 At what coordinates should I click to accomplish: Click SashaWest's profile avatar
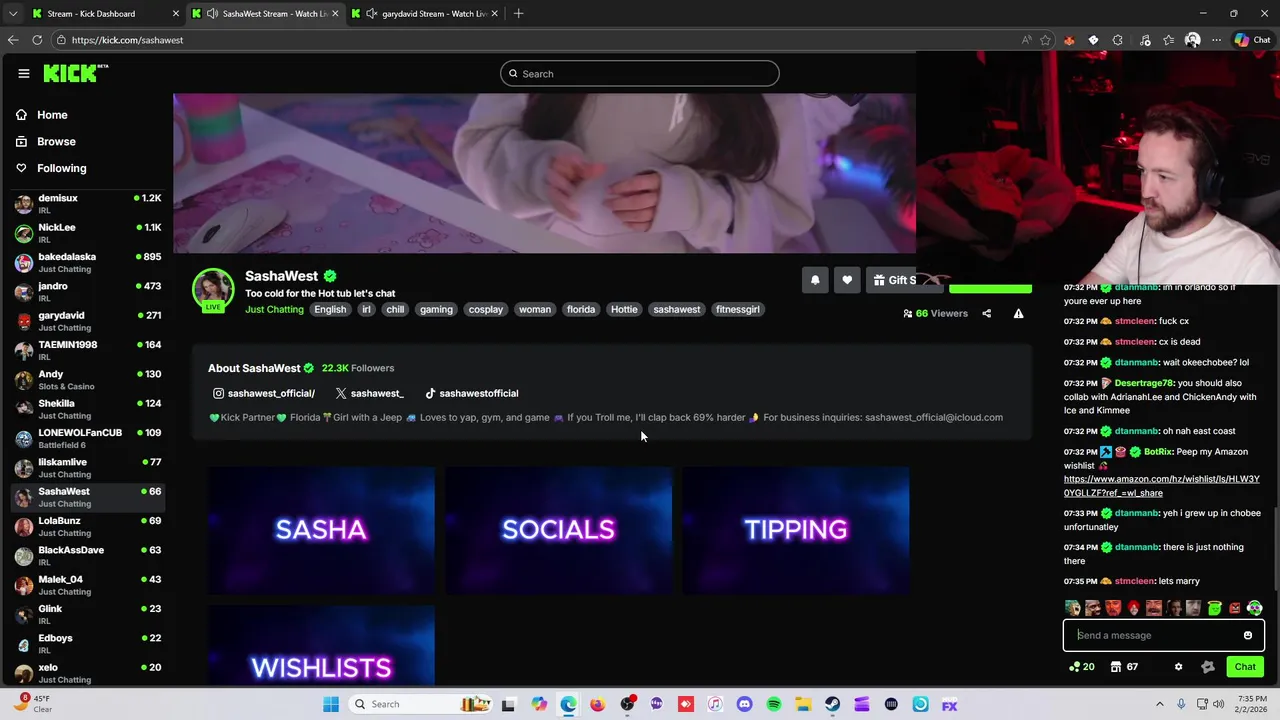(x=213, y=289)
